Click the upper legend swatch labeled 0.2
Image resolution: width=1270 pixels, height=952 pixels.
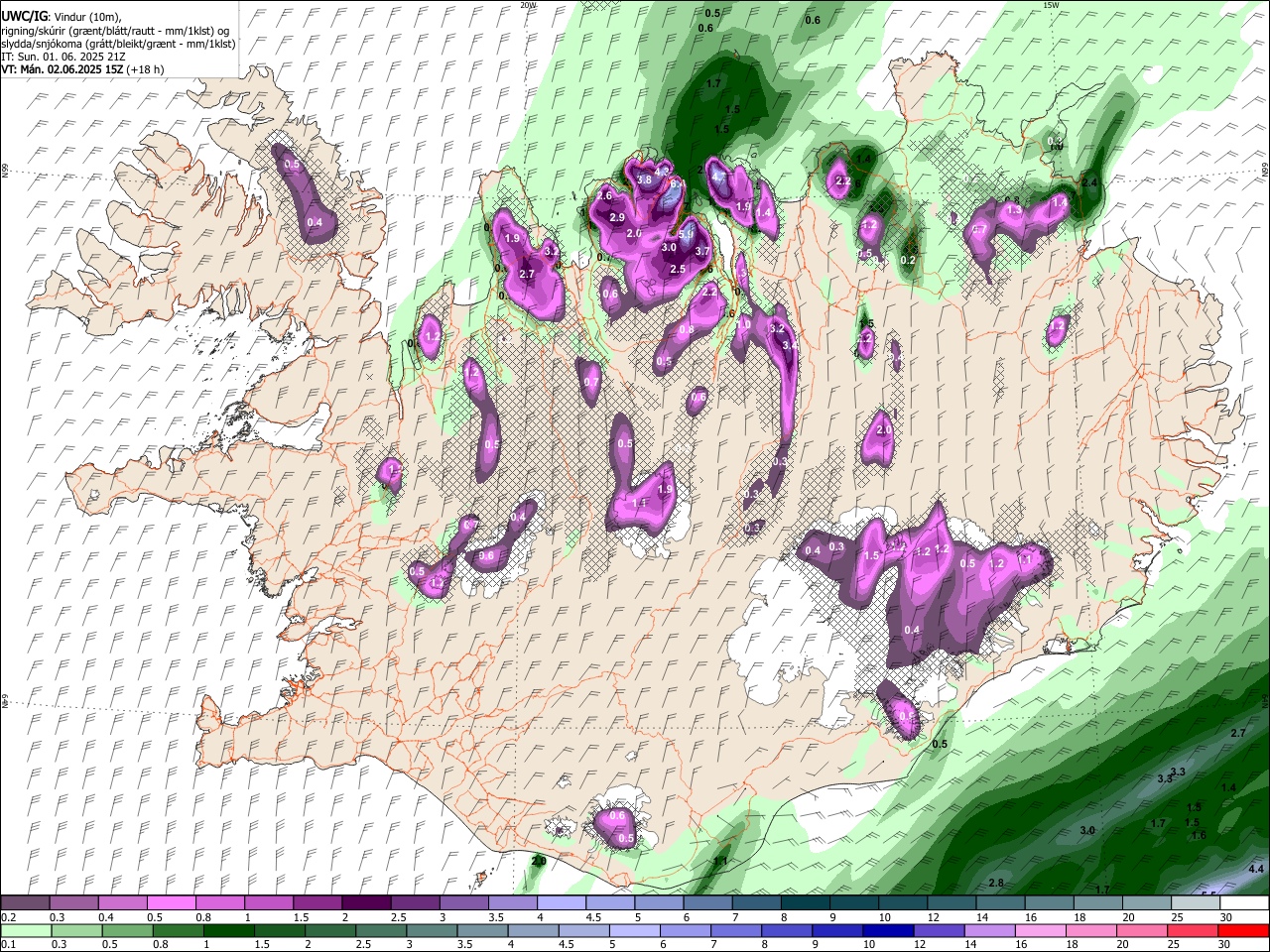point(25,903)
